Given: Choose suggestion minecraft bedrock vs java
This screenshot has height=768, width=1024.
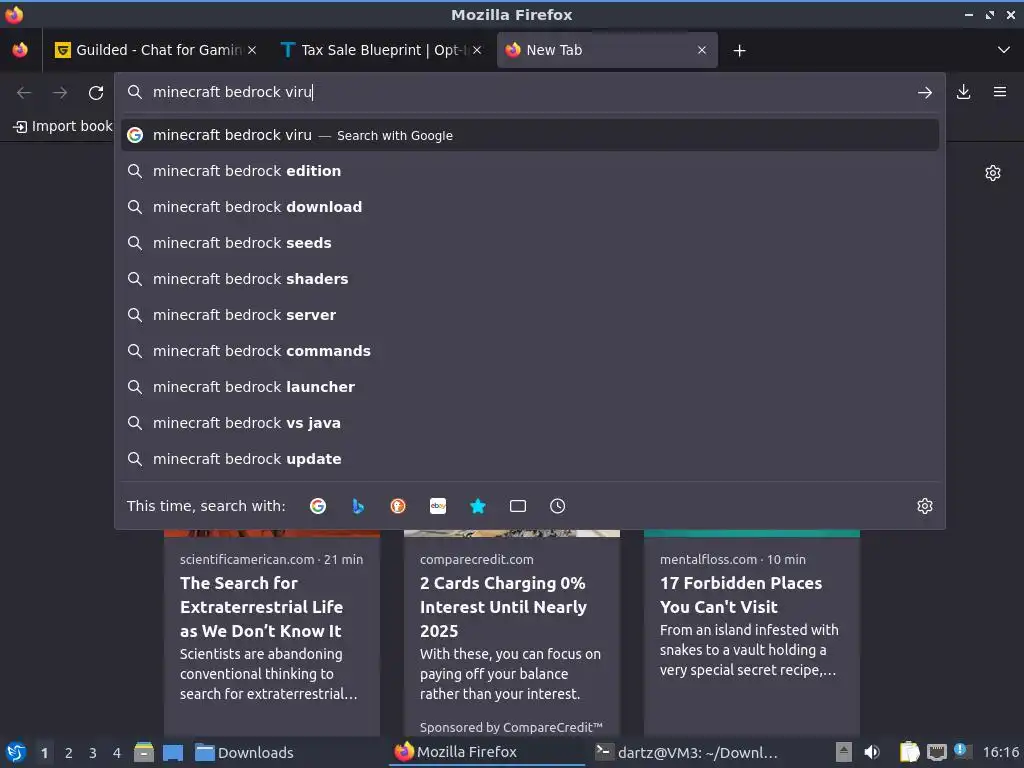Looking at the screenshot, I should click(x=530, y=423).
